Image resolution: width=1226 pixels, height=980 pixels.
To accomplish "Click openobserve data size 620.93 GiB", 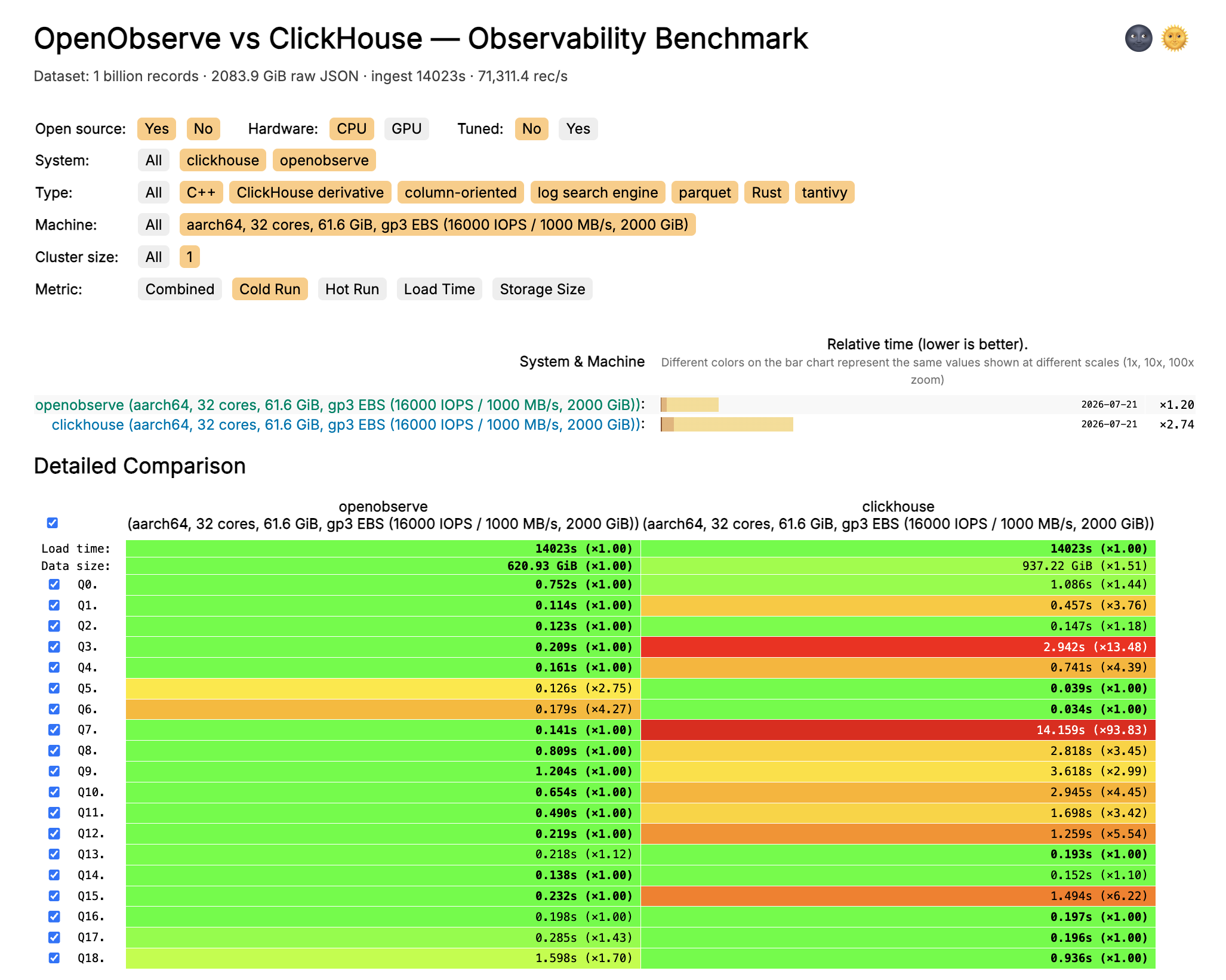I will point(383,566).
